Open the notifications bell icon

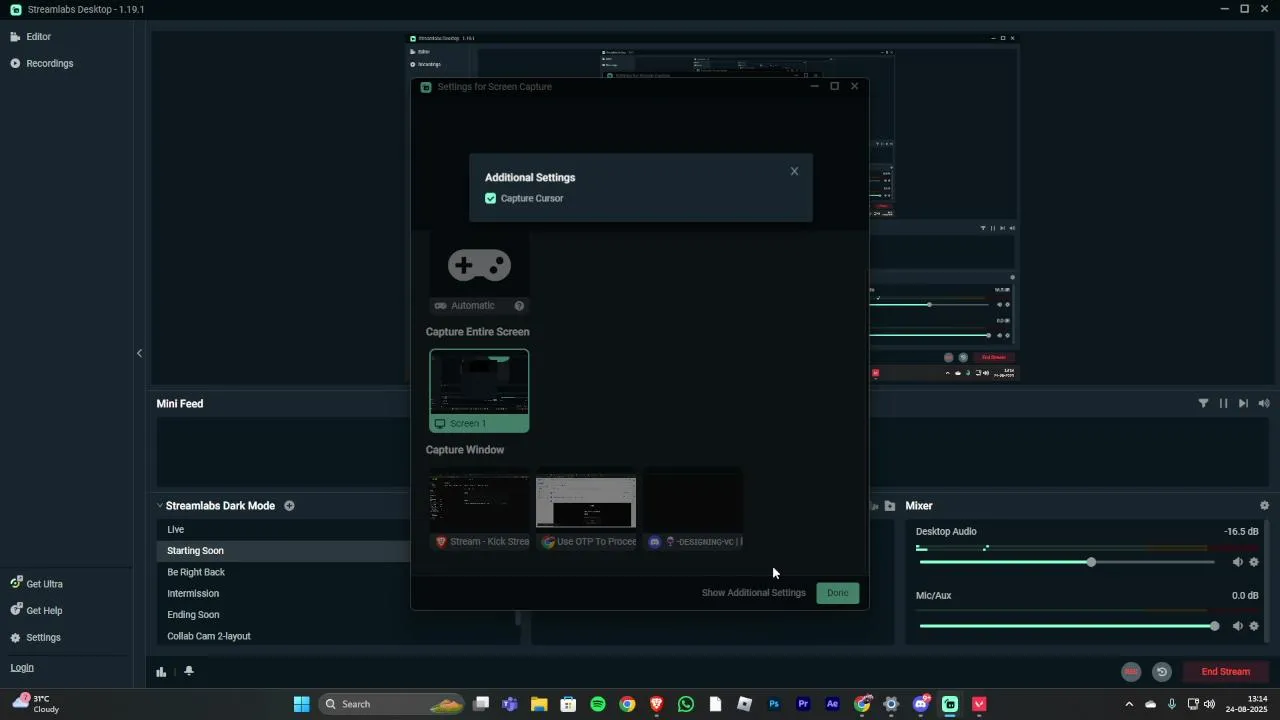(x=189, y=672)
